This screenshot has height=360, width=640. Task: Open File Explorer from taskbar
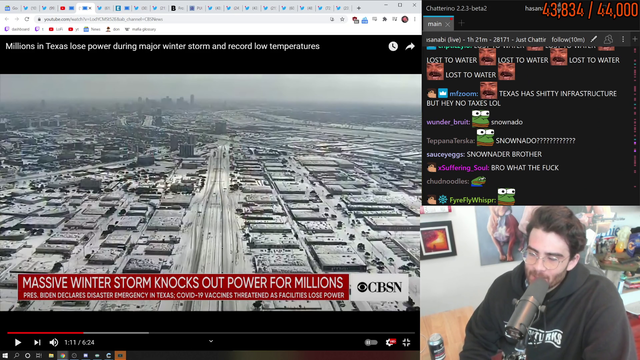51,356
